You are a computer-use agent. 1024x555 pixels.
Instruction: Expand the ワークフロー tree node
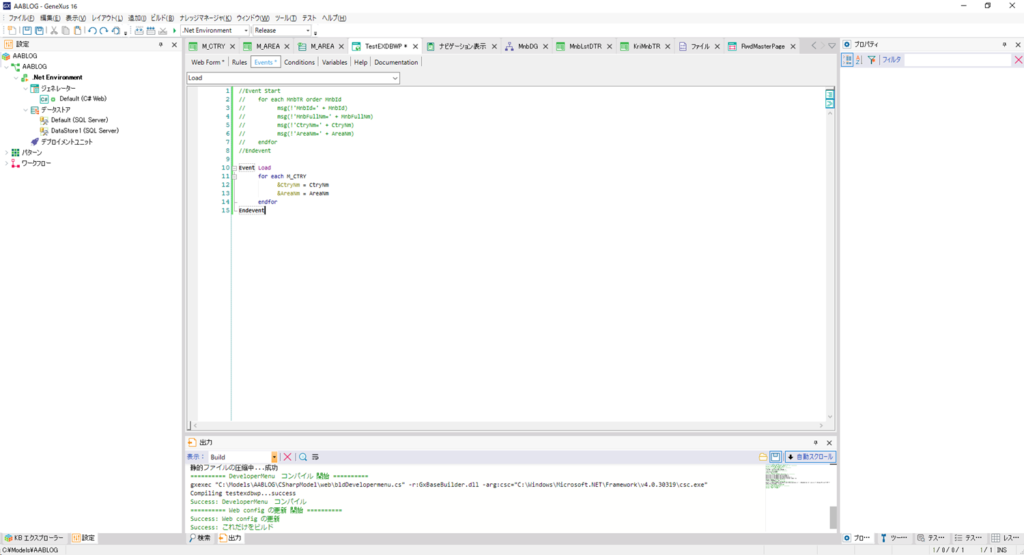pyautogui.click(x=7, y=163)
